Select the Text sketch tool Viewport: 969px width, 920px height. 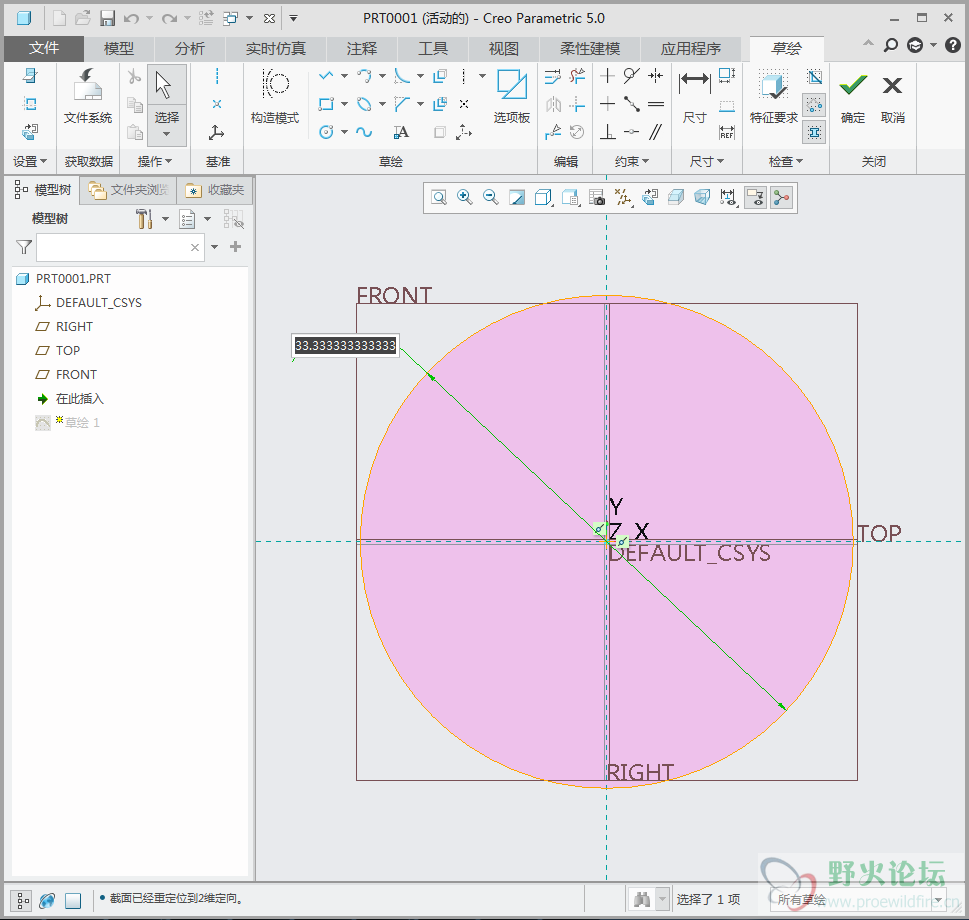point(402,132)
